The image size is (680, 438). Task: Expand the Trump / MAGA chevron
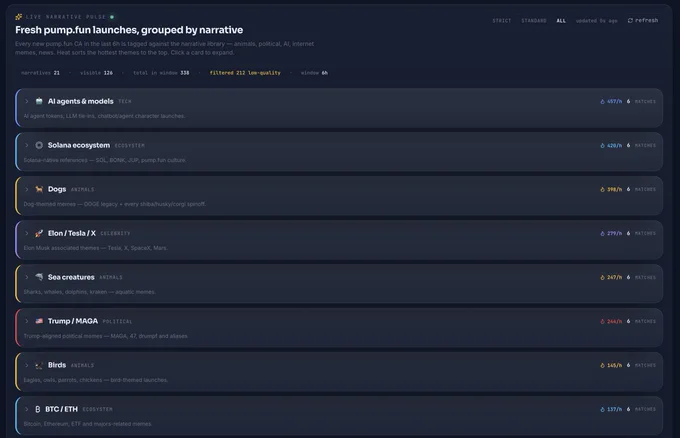(26, 321)
